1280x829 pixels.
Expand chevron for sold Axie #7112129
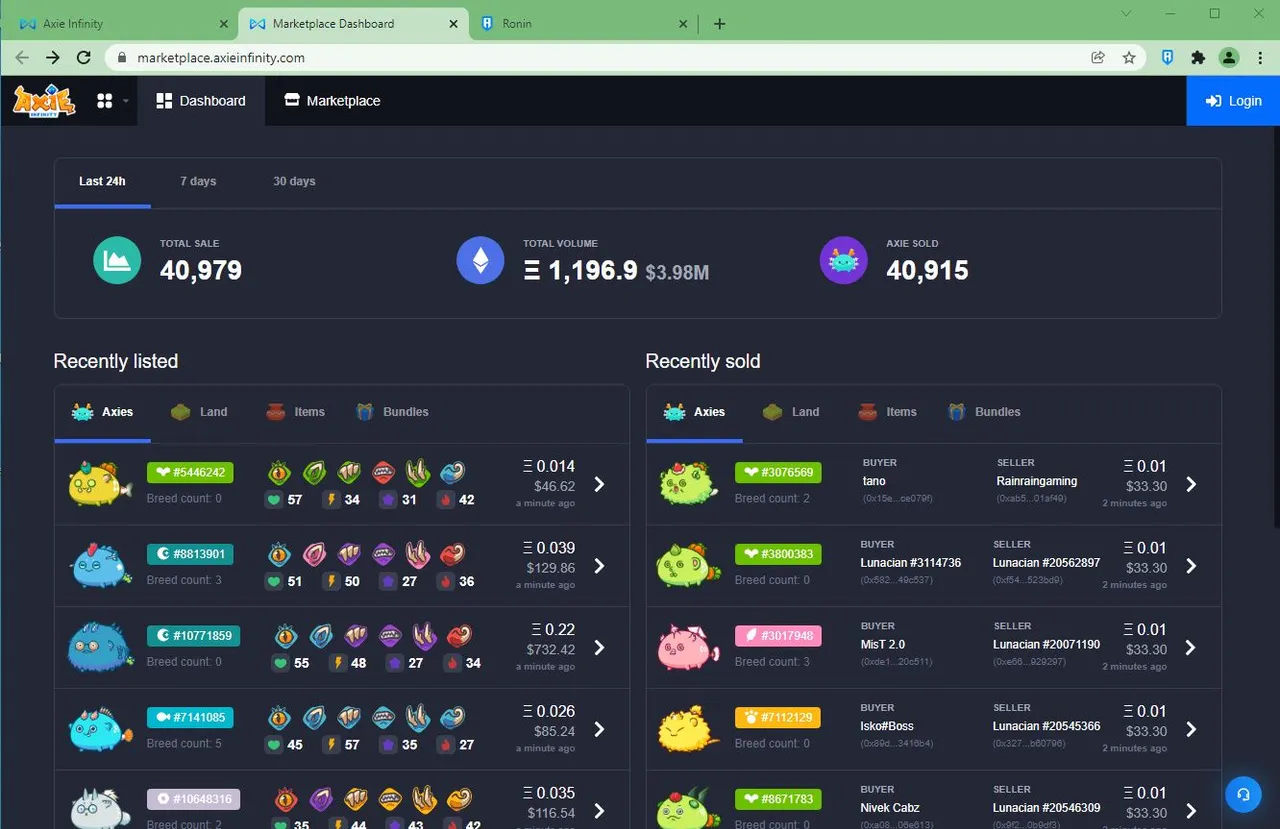click(x=1191, y=730)
